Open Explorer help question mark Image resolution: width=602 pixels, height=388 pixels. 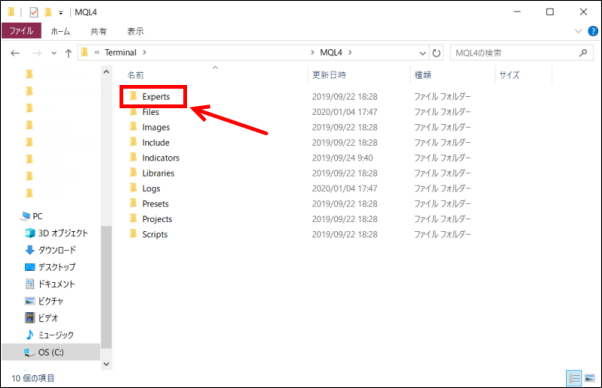click(593, 31)
